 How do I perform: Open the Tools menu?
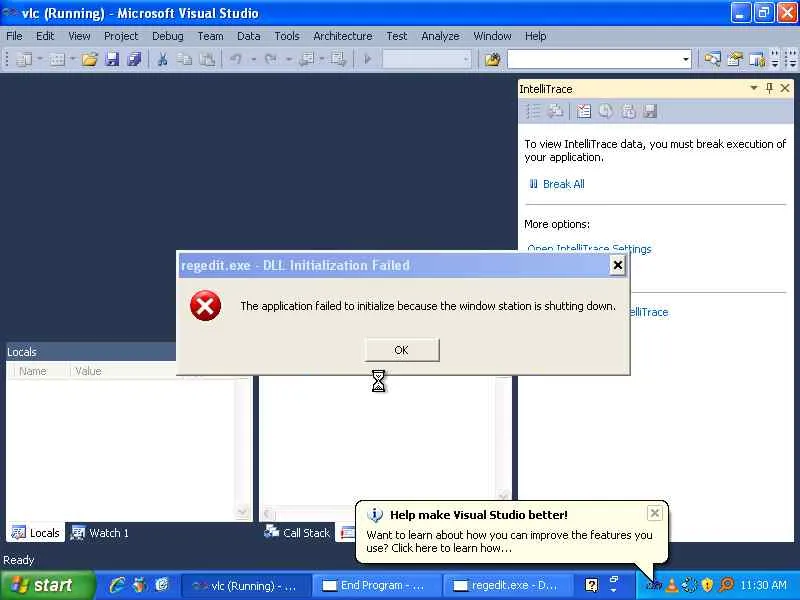click(x=287, y=36)
